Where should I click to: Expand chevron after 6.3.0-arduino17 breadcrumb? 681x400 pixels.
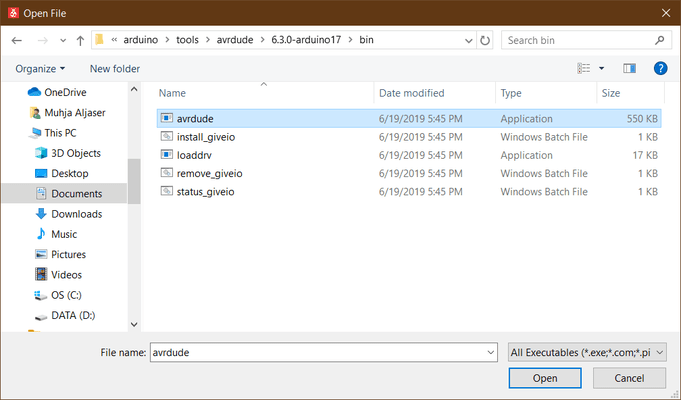point(350,40)
